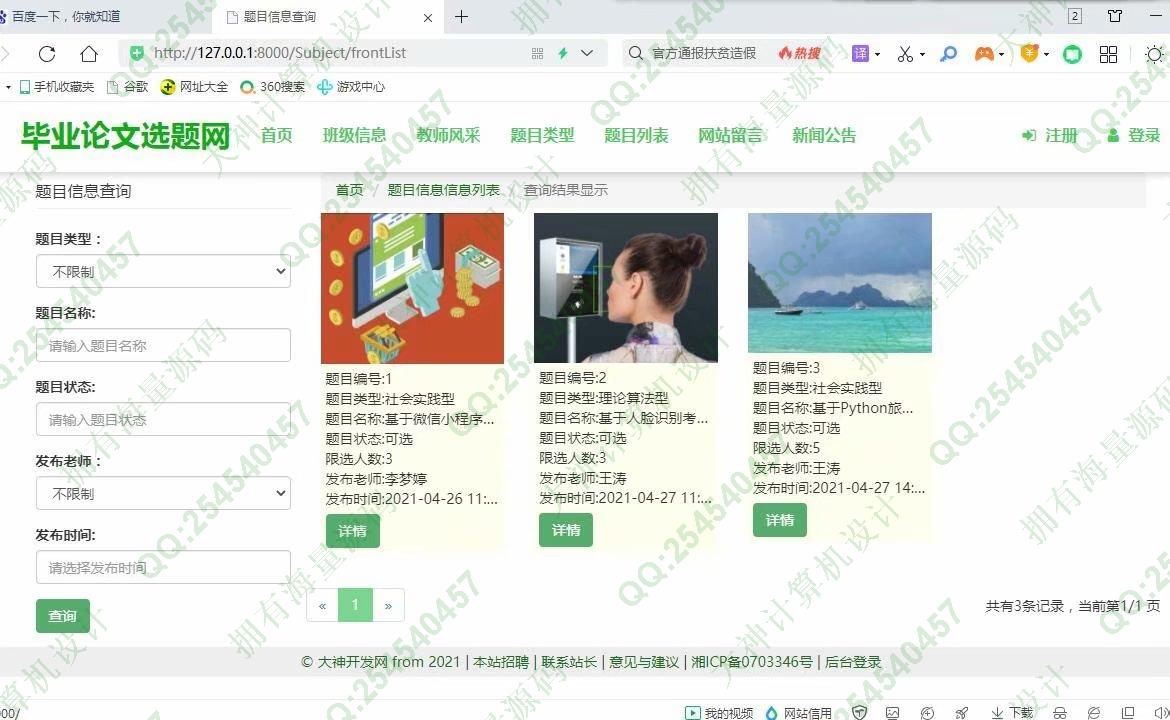The image size is (1170, 720).
Task: Open the face recognition topic thumbnail
Action: pos(626,288)
